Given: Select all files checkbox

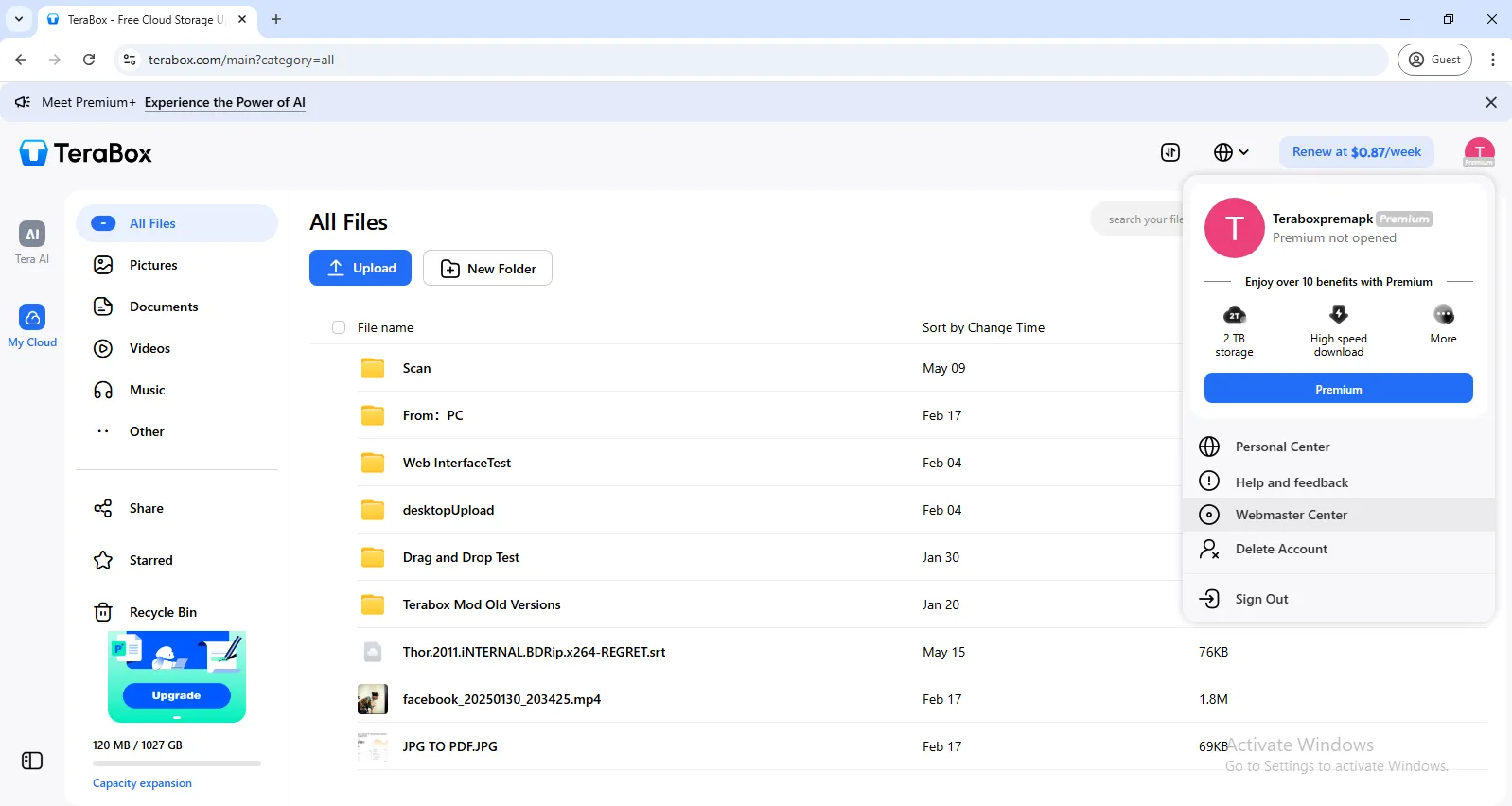Looking at the screenshot, I should [x=339, y=327].
